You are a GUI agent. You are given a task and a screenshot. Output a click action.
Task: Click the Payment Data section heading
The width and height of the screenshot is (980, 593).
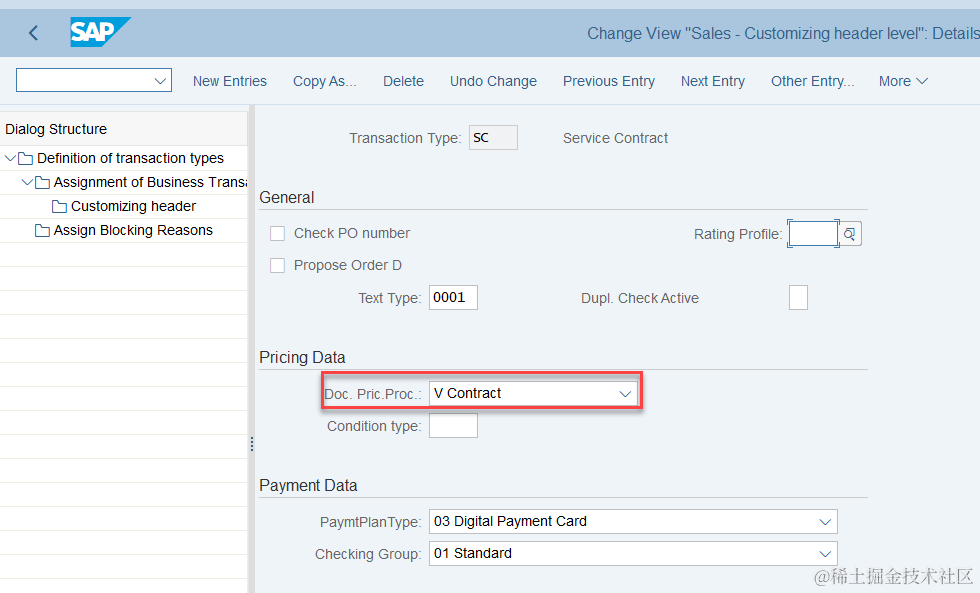pos(308,486)
